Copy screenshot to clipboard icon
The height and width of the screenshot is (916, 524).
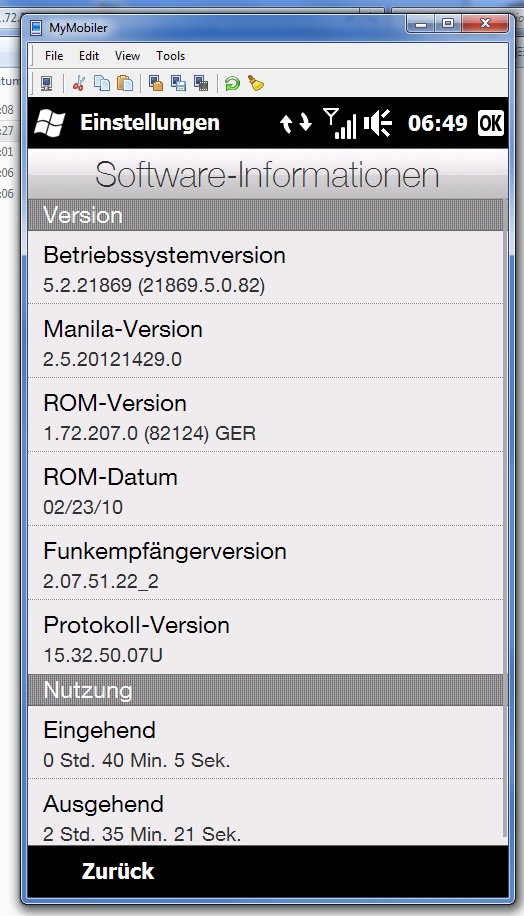pos(155,84)
